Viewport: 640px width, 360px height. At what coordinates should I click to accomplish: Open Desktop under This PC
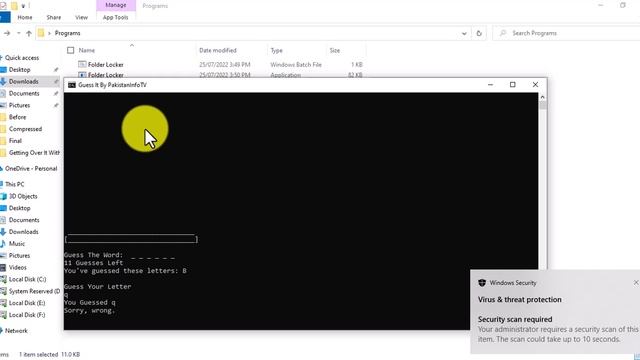pos(20,208)
